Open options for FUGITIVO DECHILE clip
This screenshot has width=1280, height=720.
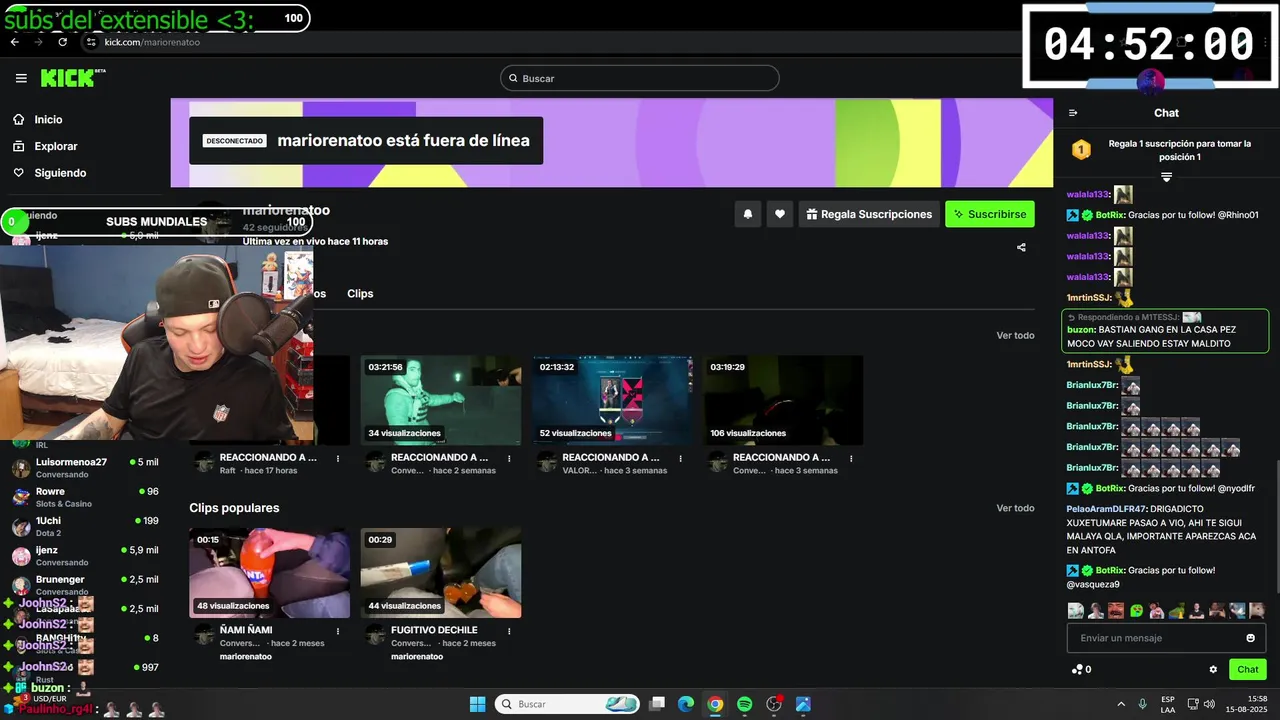(509, 631)
